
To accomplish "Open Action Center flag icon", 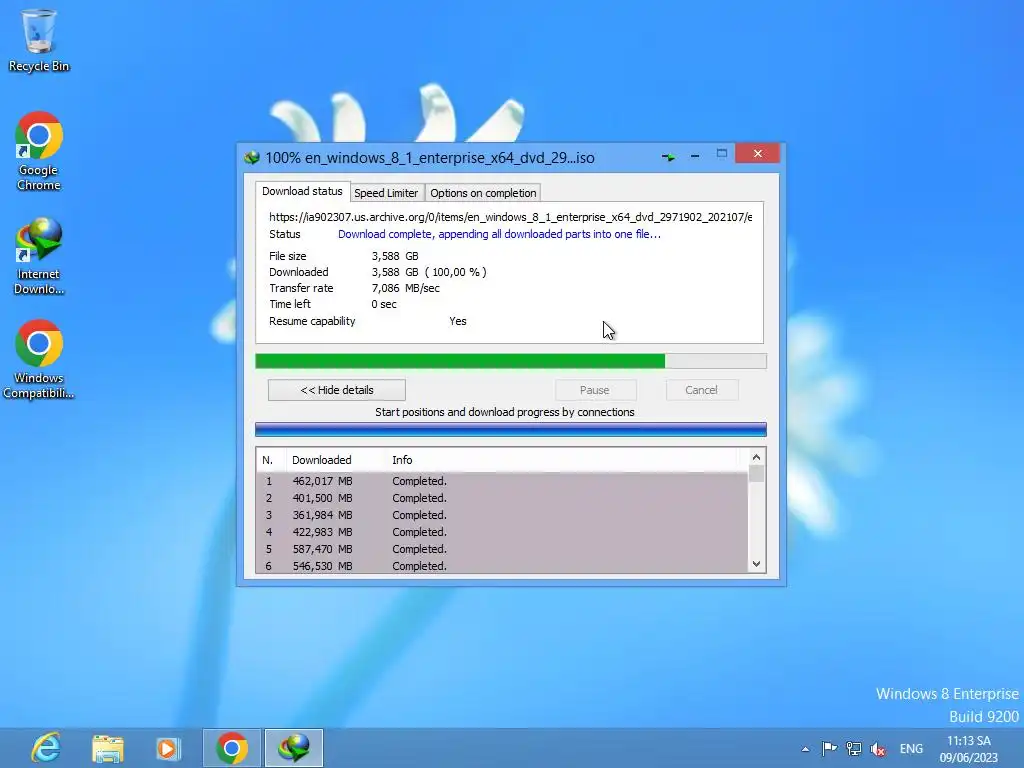I will [829, 748].
